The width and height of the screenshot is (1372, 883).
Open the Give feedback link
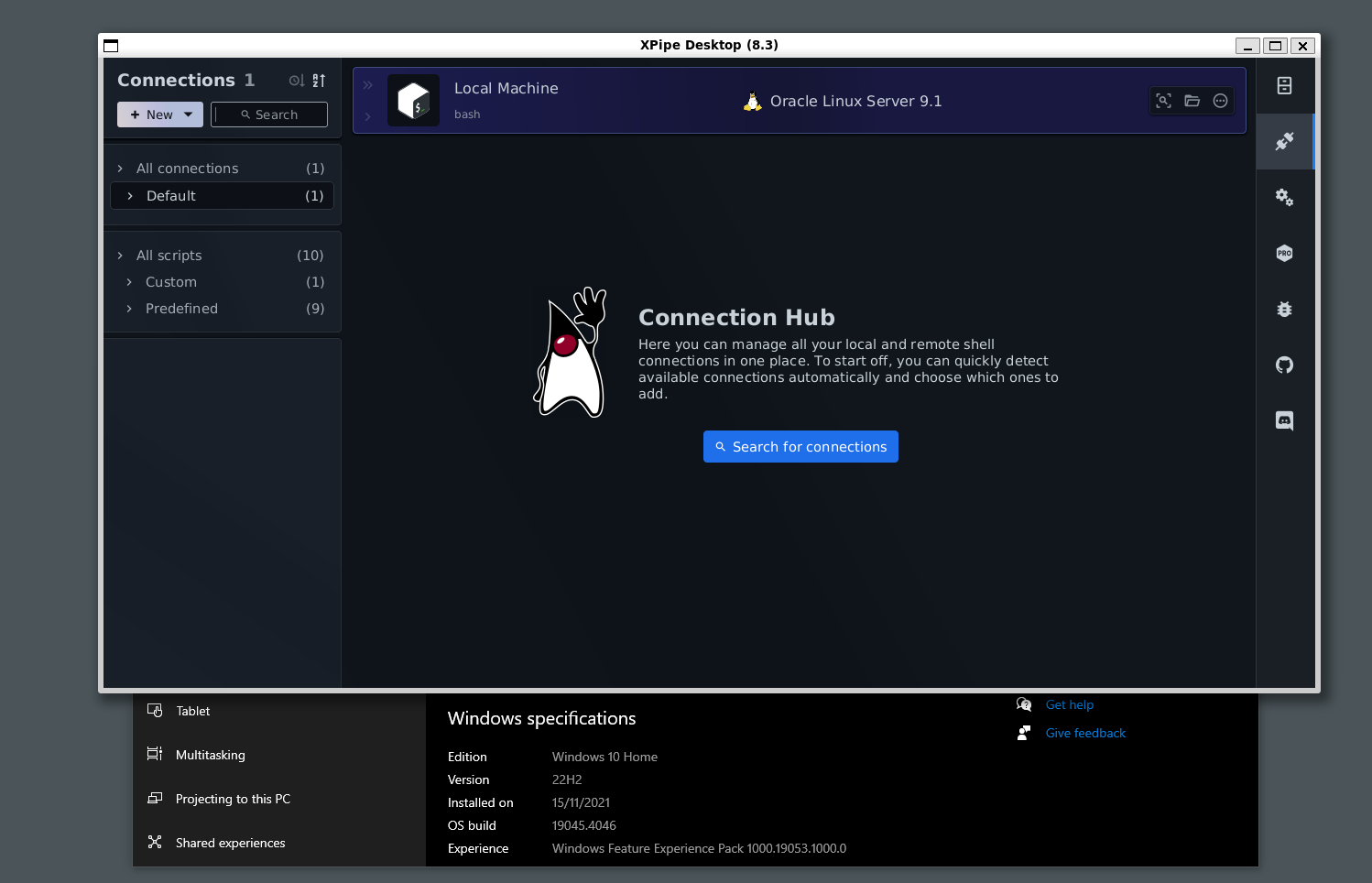click(x=1084, y=733)
